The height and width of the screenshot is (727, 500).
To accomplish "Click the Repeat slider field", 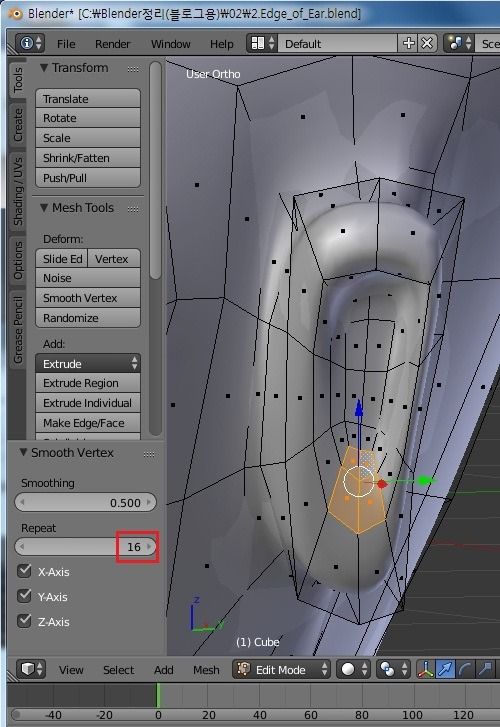I will click(x=85, y=547).
